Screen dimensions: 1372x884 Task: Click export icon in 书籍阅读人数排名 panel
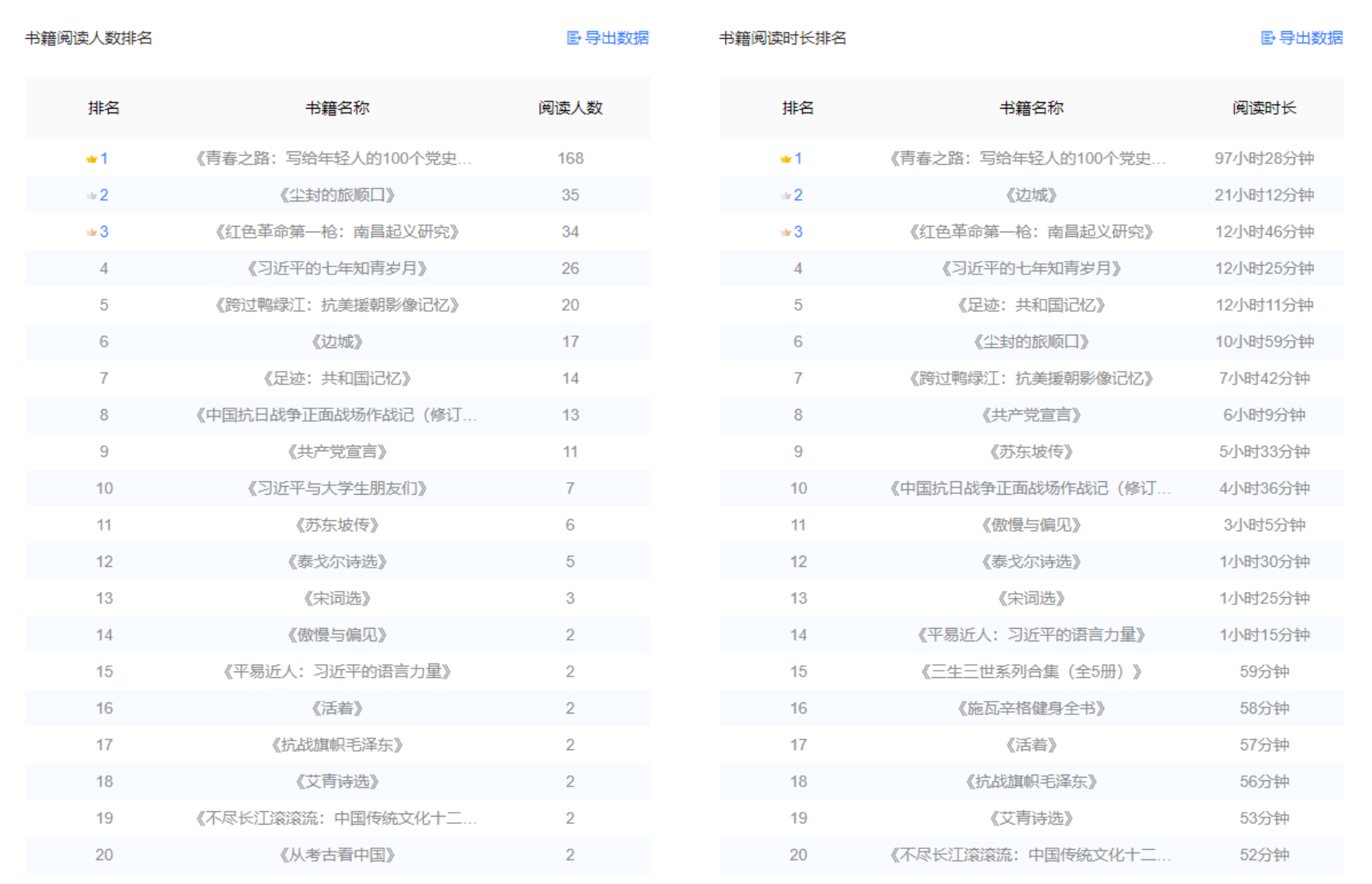pos(574,38)
